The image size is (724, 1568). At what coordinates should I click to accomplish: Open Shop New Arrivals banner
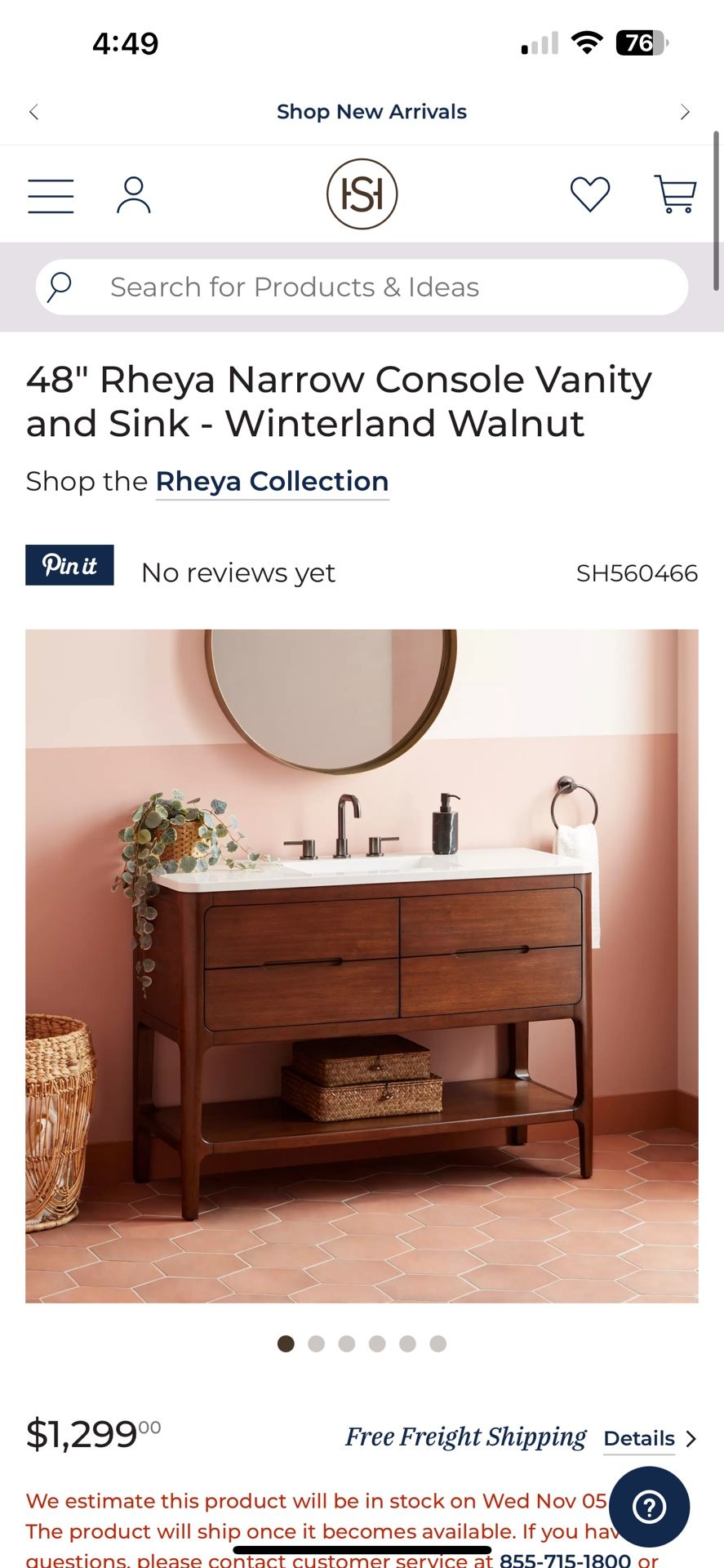tap(371, 112)
